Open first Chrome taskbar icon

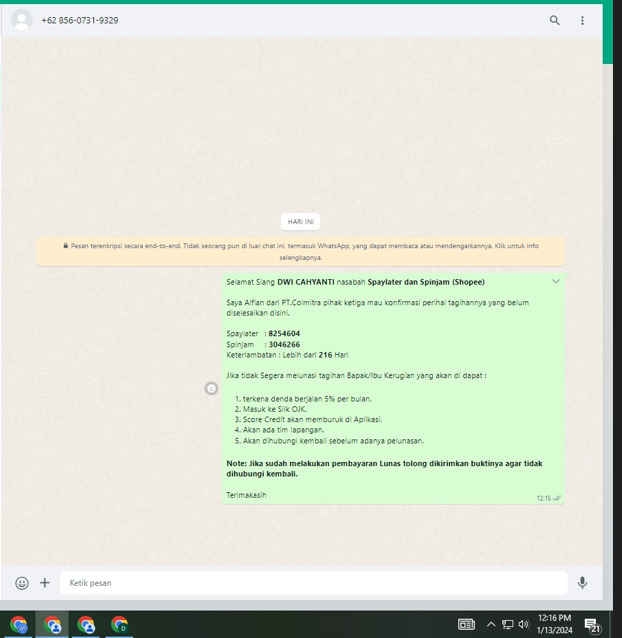[x=19, y=625]
